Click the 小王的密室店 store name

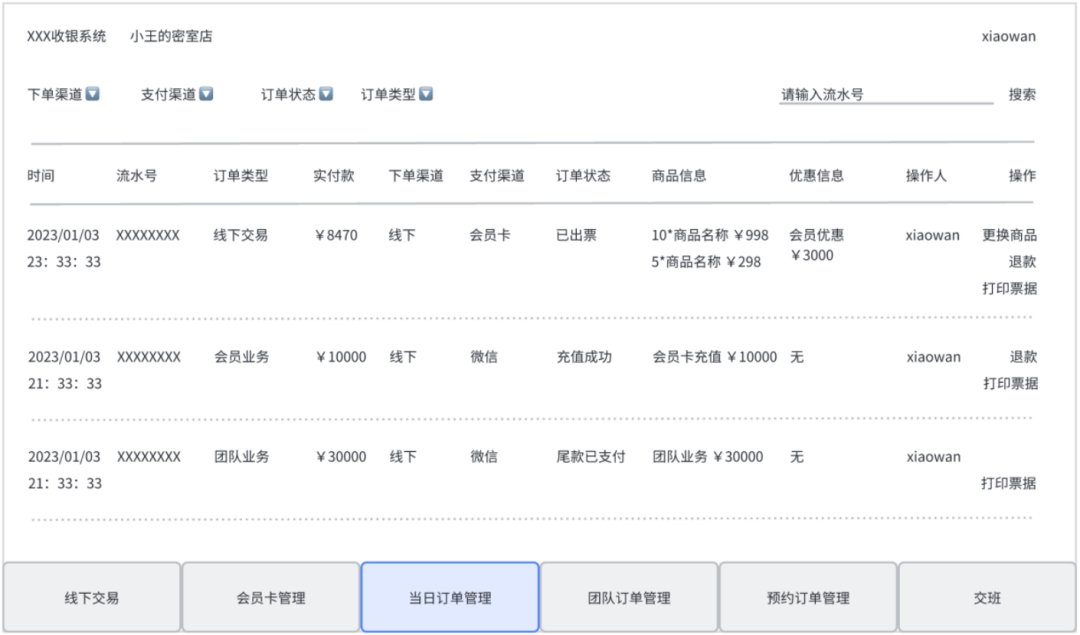coord(173,36)
